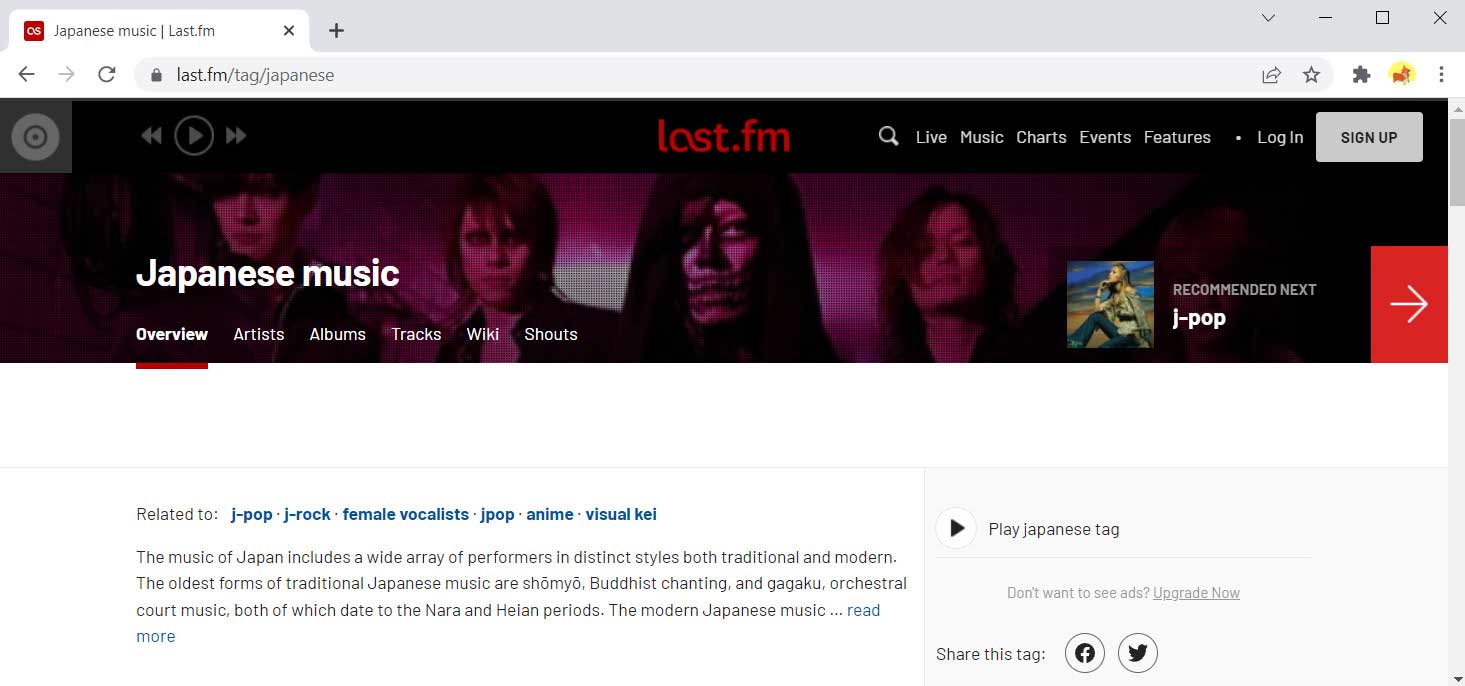The image size is (1465, 686).
Task: Go to recommended next tag with red arrow
Action: click(x=1409, y=303)
